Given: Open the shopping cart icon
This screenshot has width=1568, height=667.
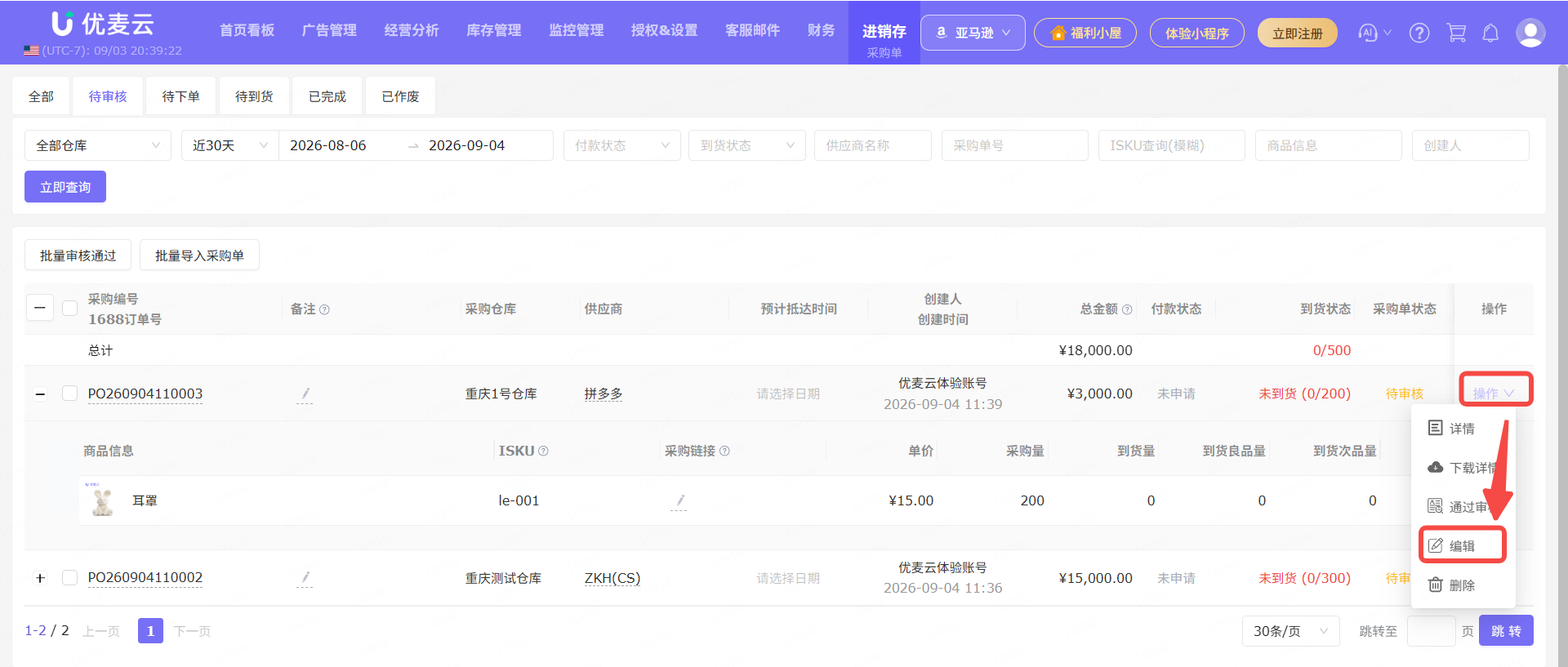Looking at the screenshot, I should (x=1456, y=33).
